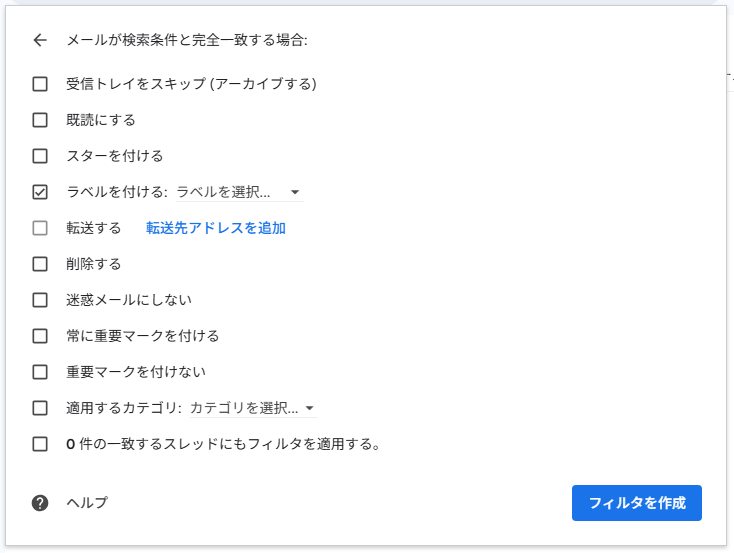Enable the 迷惑メールにしない checkbox
The height and width of the screenshot is (553, 734).
coord(40,300)
